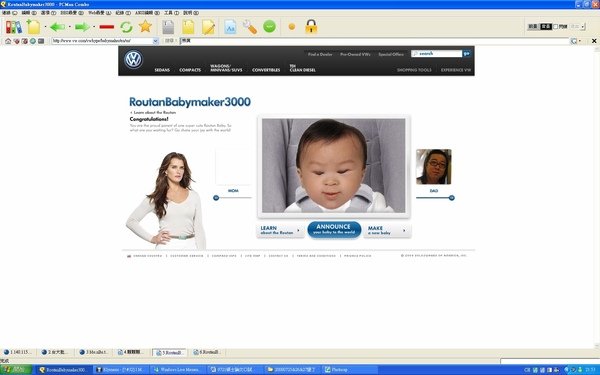Click the yellow paste note icon
This screenshot has width=600, height=375.
point(188,27)
